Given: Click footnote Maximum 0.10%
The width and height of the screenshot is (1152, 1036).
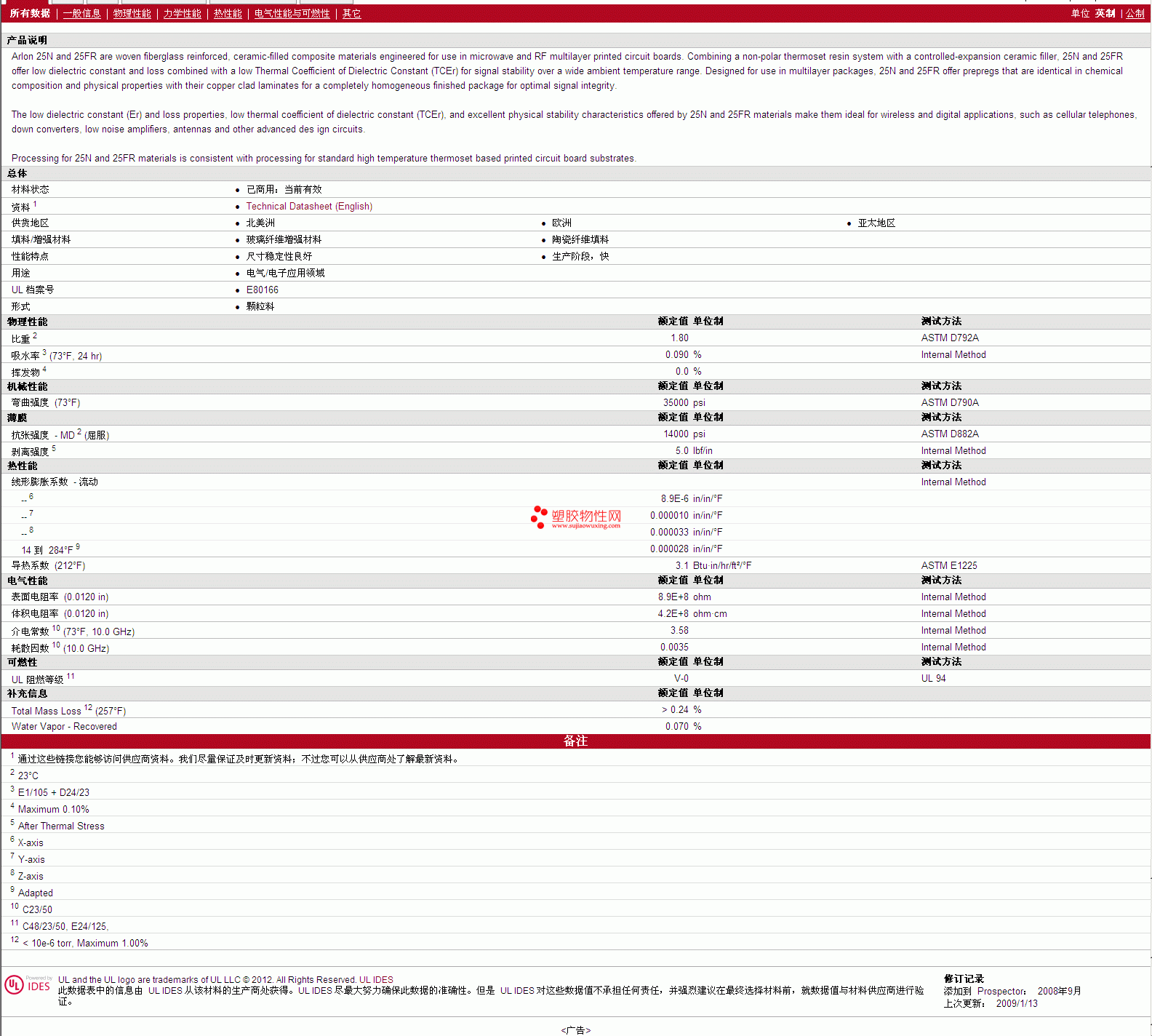Looking at the screenshot, I should point(53,809).
